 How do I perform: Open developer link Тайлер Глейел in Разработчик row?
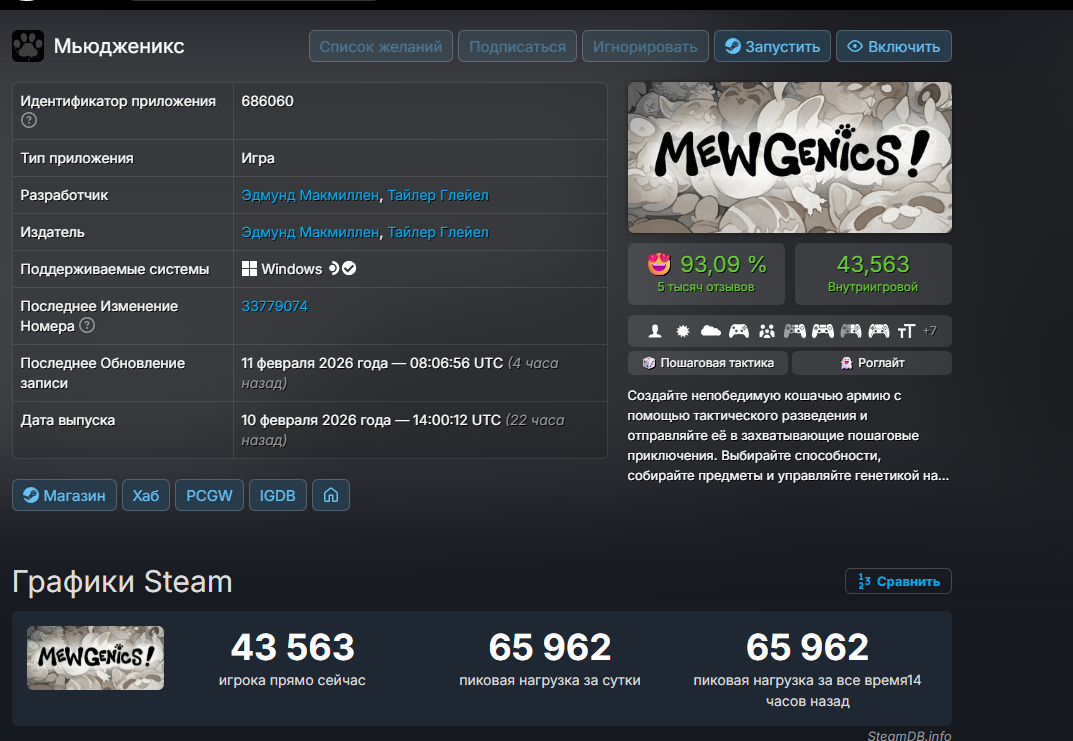pyautogui.click(x=438, y=196)
